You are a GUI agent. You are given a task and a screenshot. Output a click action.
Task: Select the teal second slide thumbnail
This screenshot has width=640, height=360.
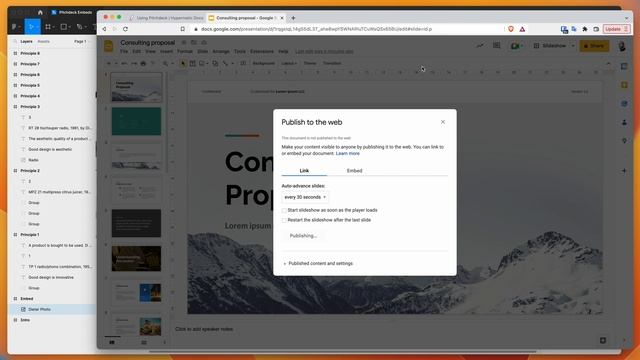(x=136, y=121)
